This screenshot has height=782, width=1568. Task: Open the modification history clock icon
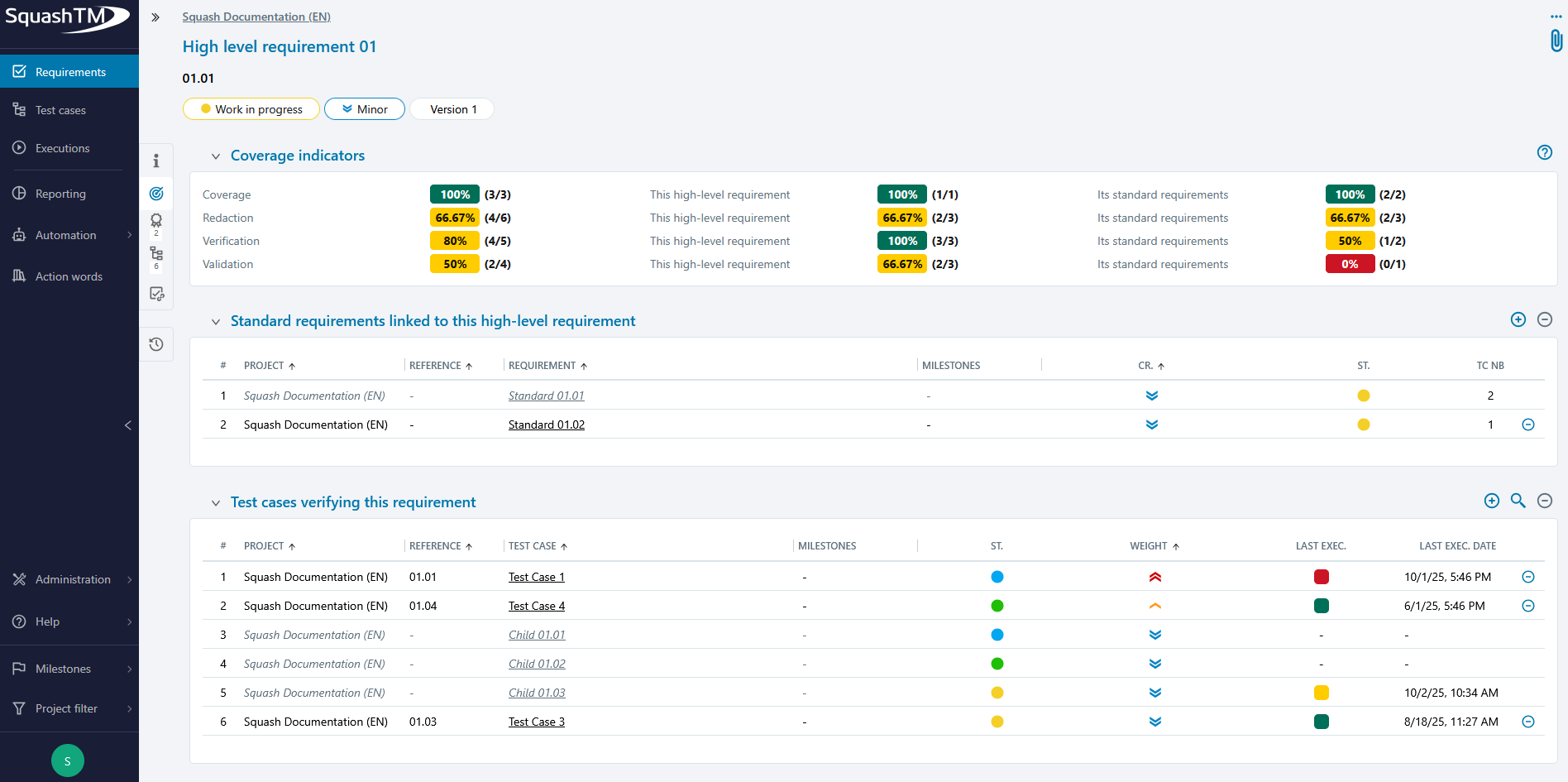pos(156,344)
